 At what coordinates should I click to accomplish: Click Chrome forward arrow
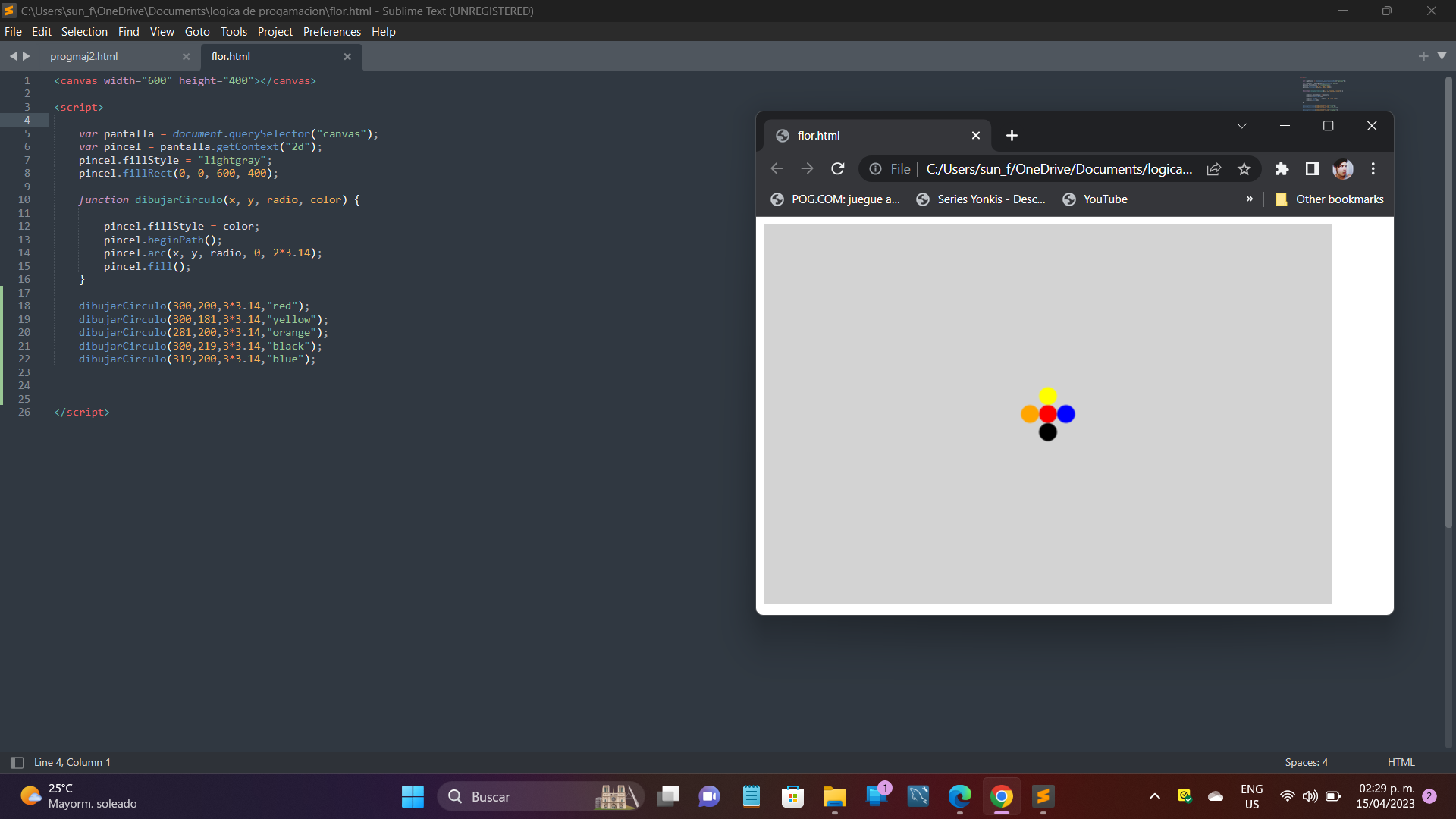(807, 169)
